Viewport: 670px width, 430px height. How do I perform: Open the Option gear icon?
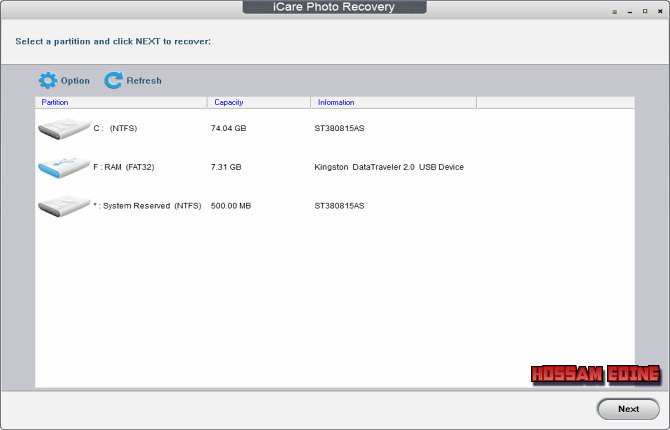point(48,80)
